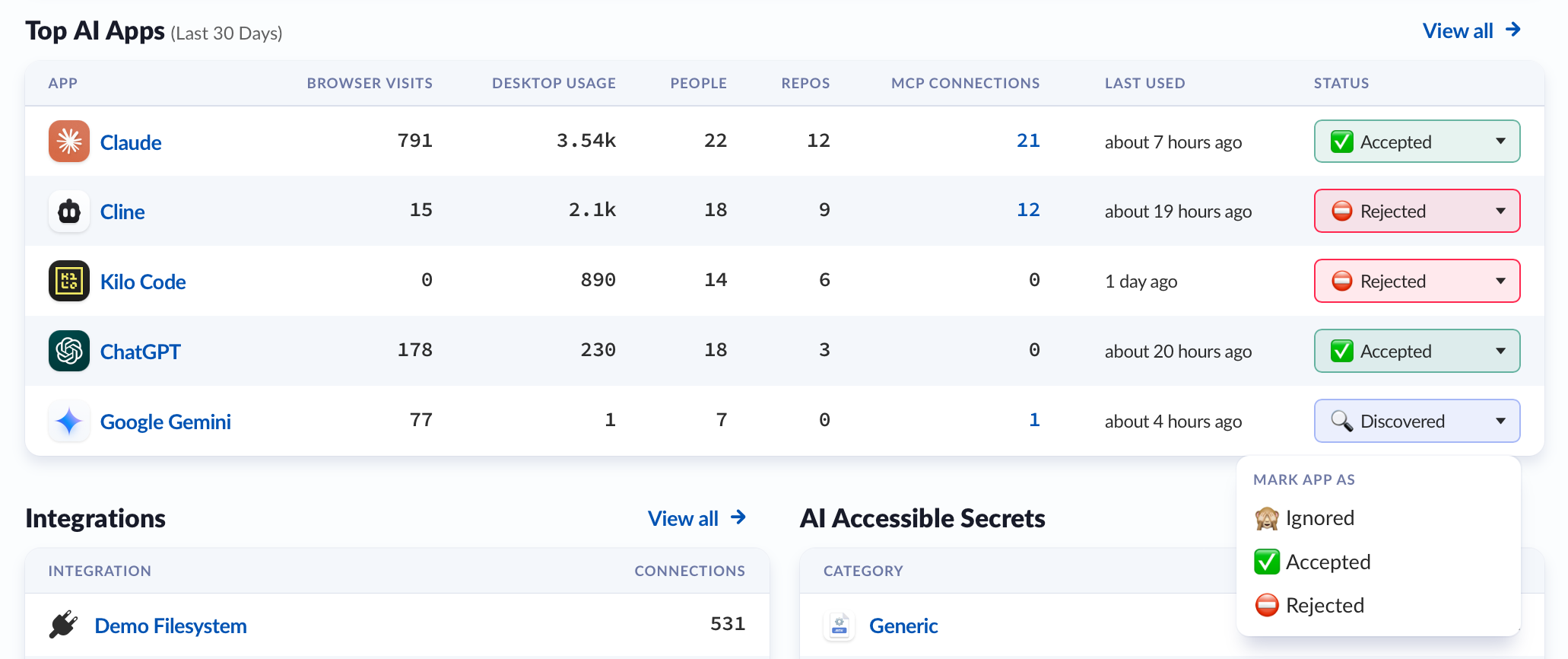Open ChatGPT's Accepted status dropdown
Viewport: 1568px width, 659px height.
pyautogui.click(x=1417, y=351)
